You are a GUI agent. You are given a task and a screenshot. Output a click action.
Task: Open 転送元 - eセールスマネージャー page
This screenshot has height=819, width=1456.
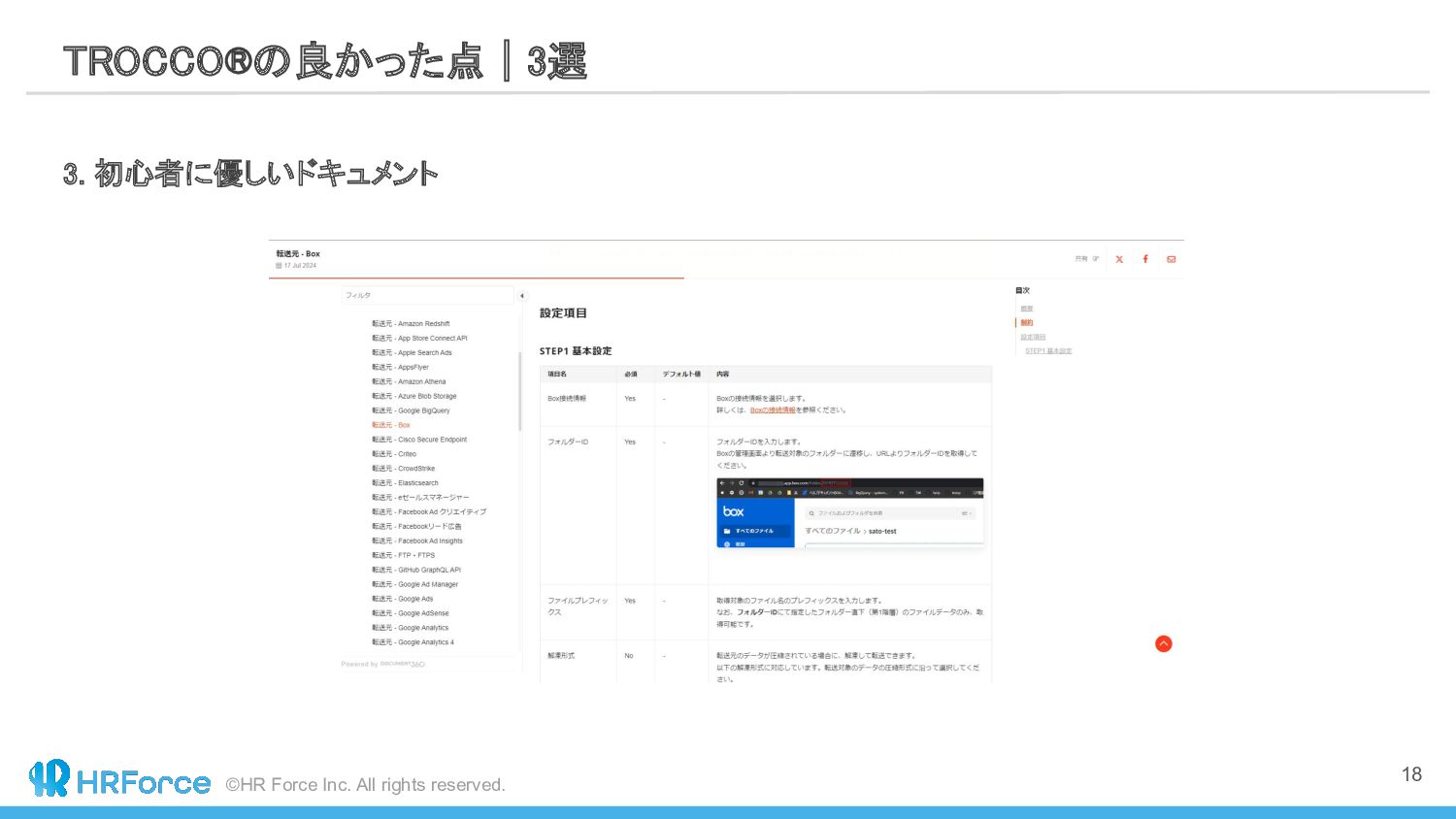point(420,498)
